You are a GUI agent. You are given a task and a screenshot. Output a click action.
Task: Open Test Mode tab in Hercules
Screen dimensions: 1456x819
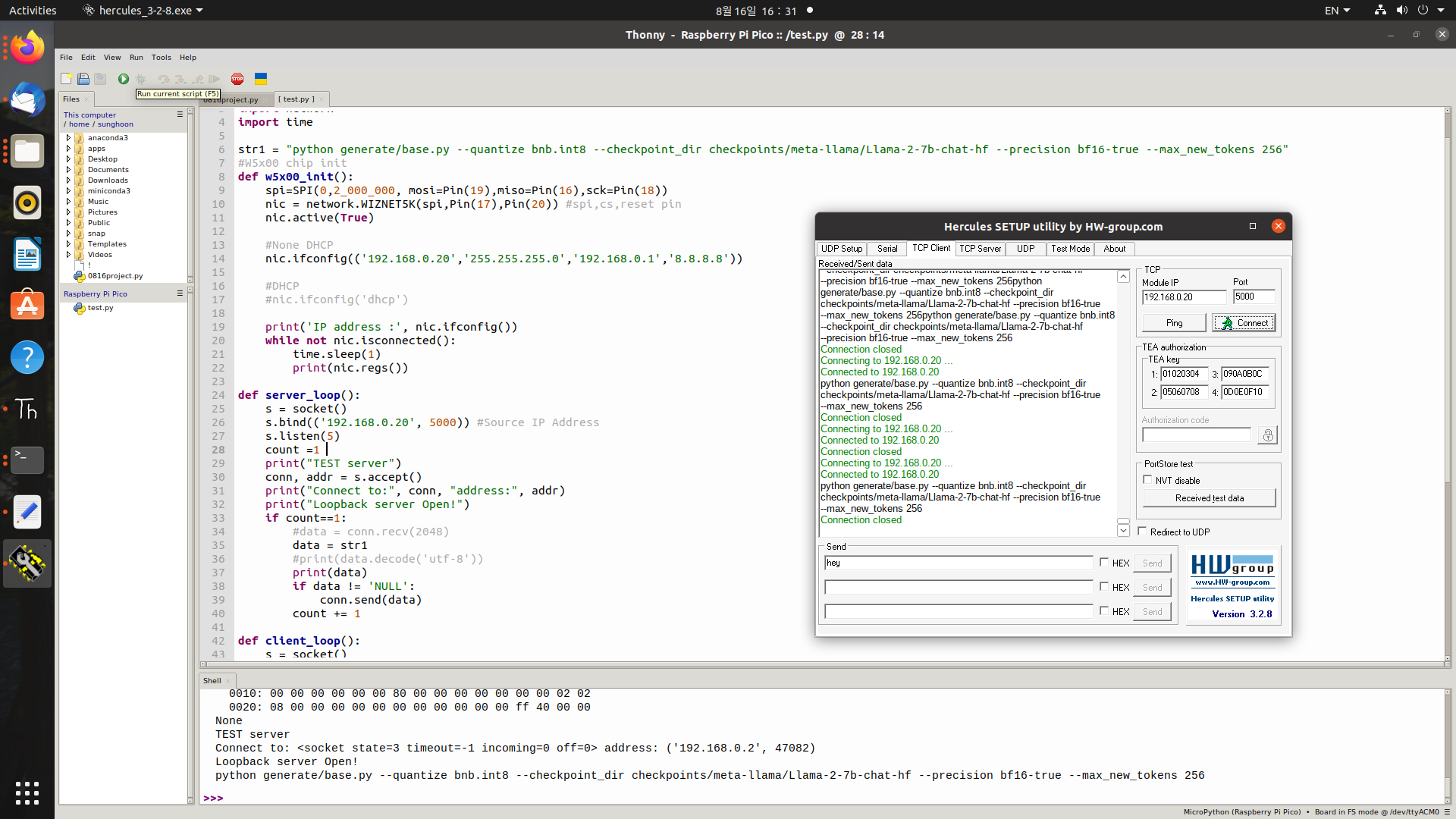click(1070, 249)
